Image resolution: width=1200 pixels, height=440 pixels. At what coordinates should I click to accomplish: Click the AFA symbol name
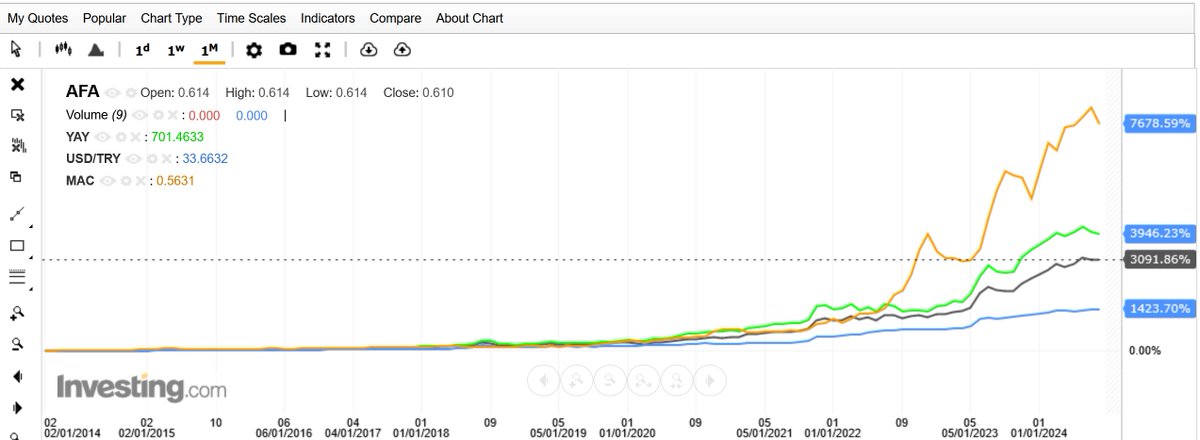pyautogui.click(x=82, y=92)
